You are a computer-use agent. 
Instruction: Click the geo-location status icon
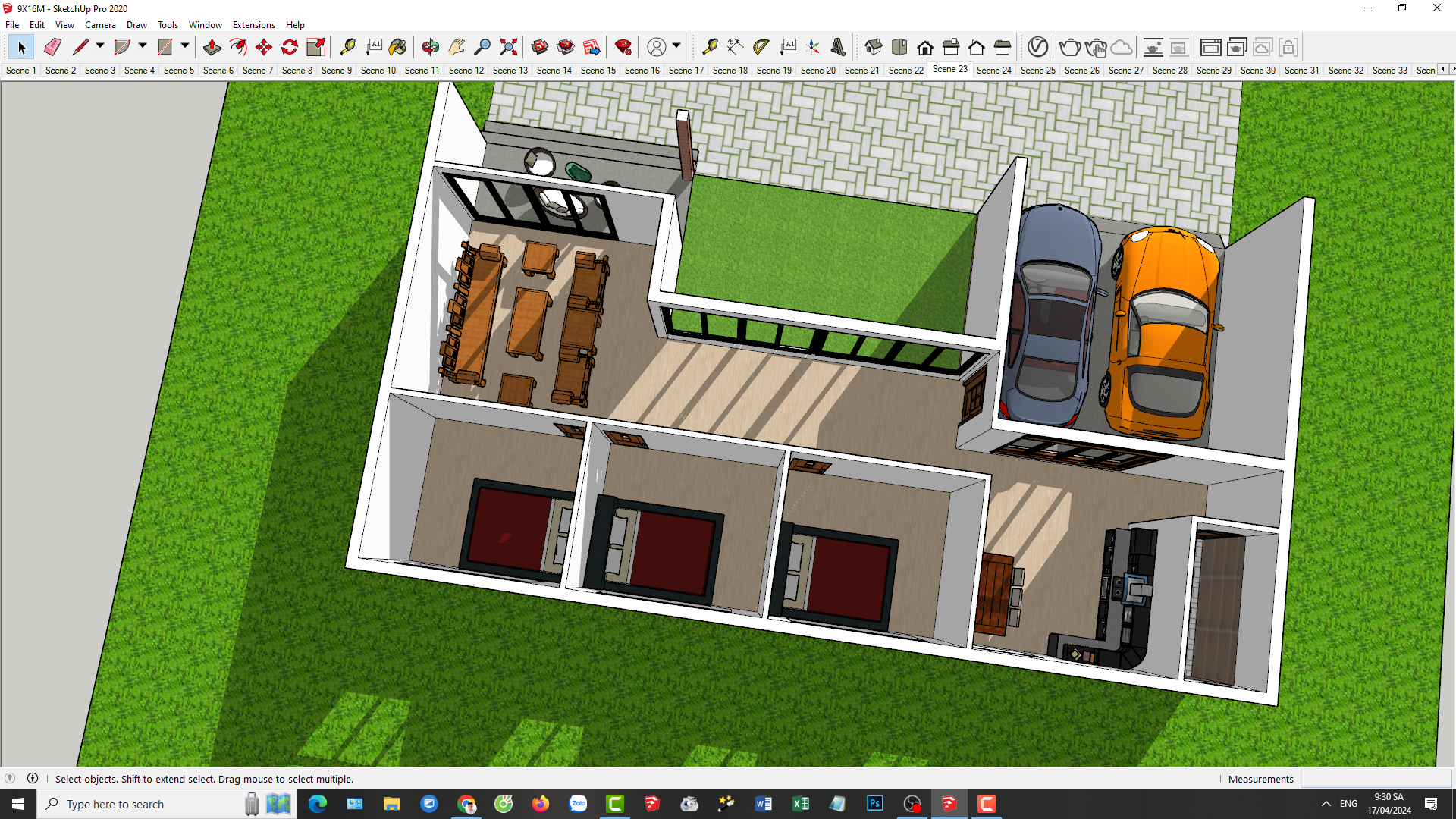[x=10, y=778]
